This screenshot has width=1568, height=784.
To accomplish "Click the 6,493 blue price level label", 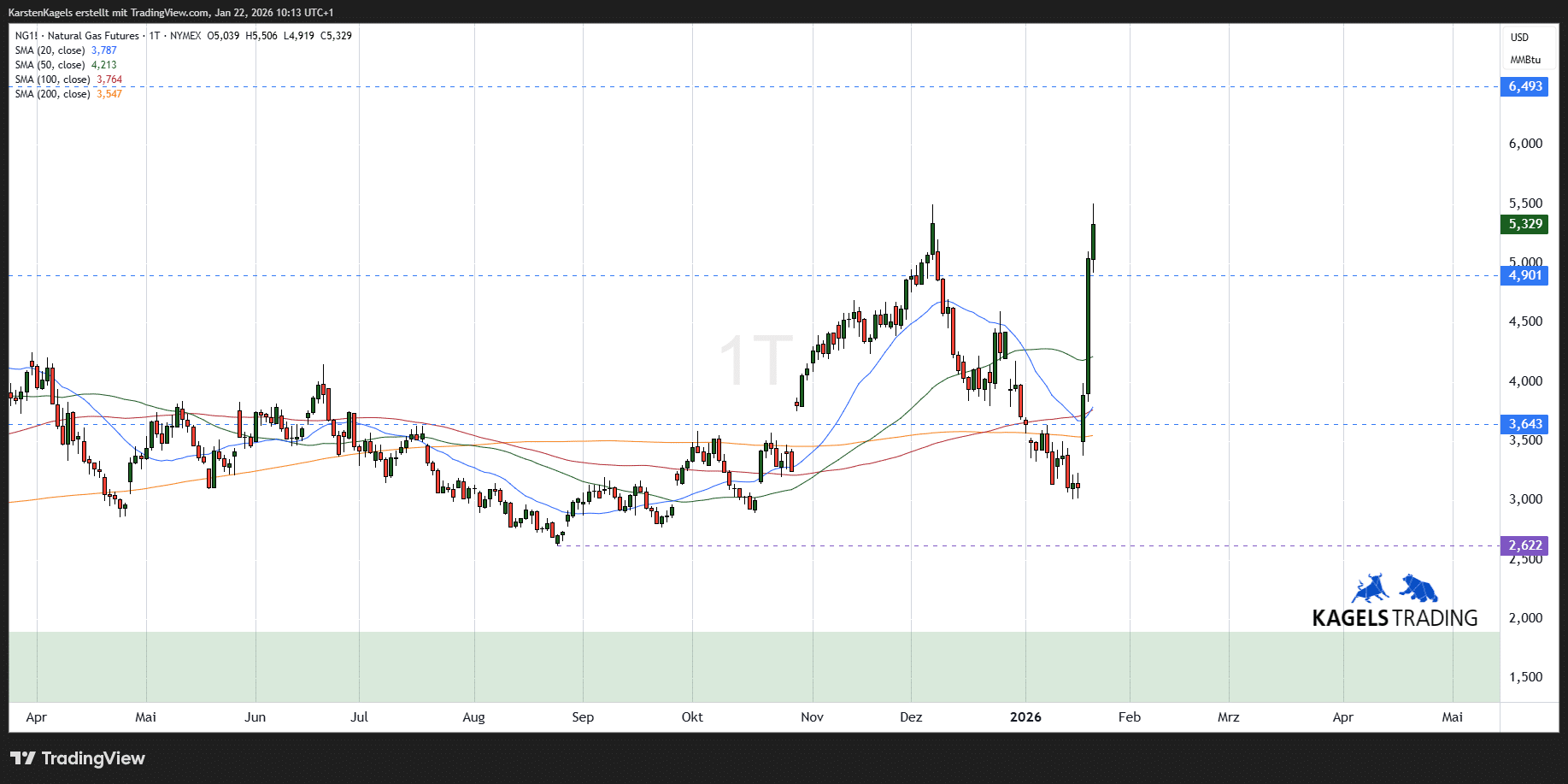I will (1524, 86).
